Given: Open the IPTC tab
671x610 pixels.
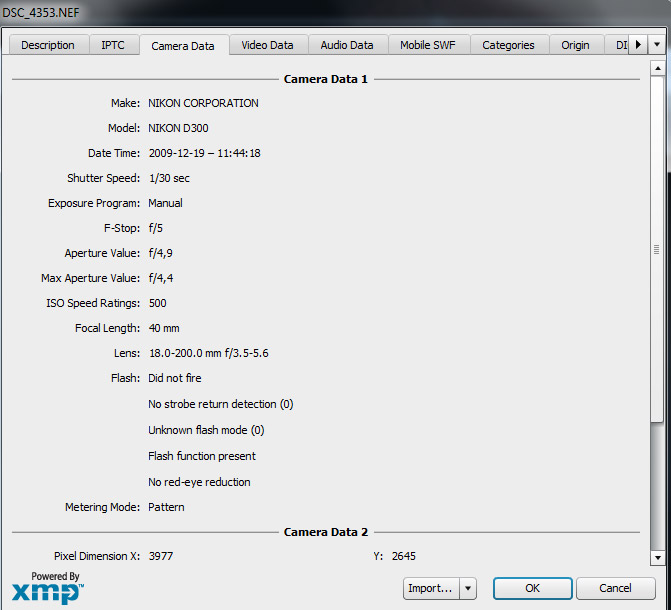Looking at the screenshot, I should coord(115,45).
